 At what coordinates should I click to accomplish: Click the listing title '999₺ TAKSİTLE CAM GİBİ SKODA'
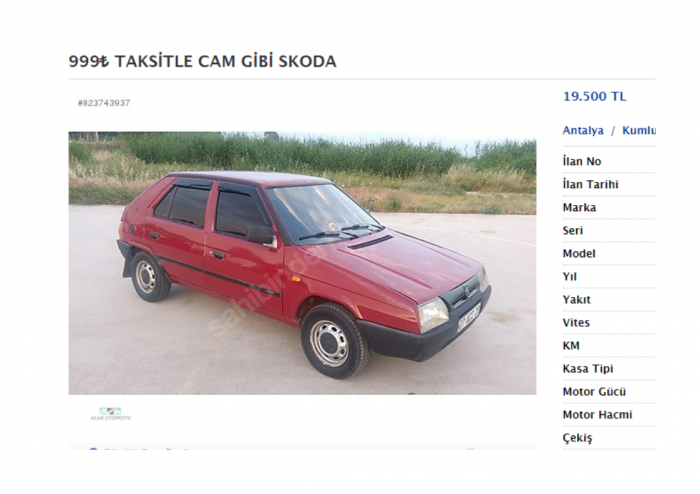pyautogui.click(x=202, y=61)
